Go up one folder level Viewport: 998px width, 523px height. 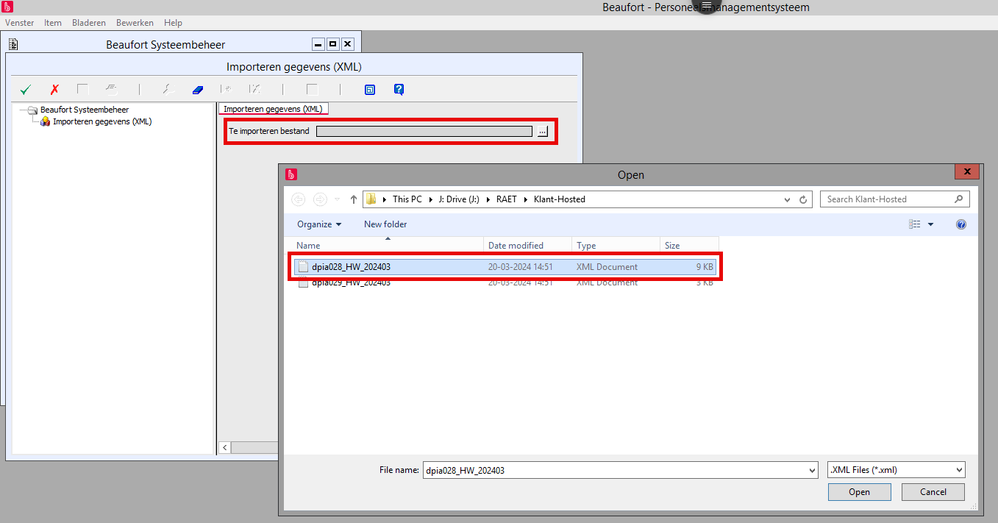354,199
